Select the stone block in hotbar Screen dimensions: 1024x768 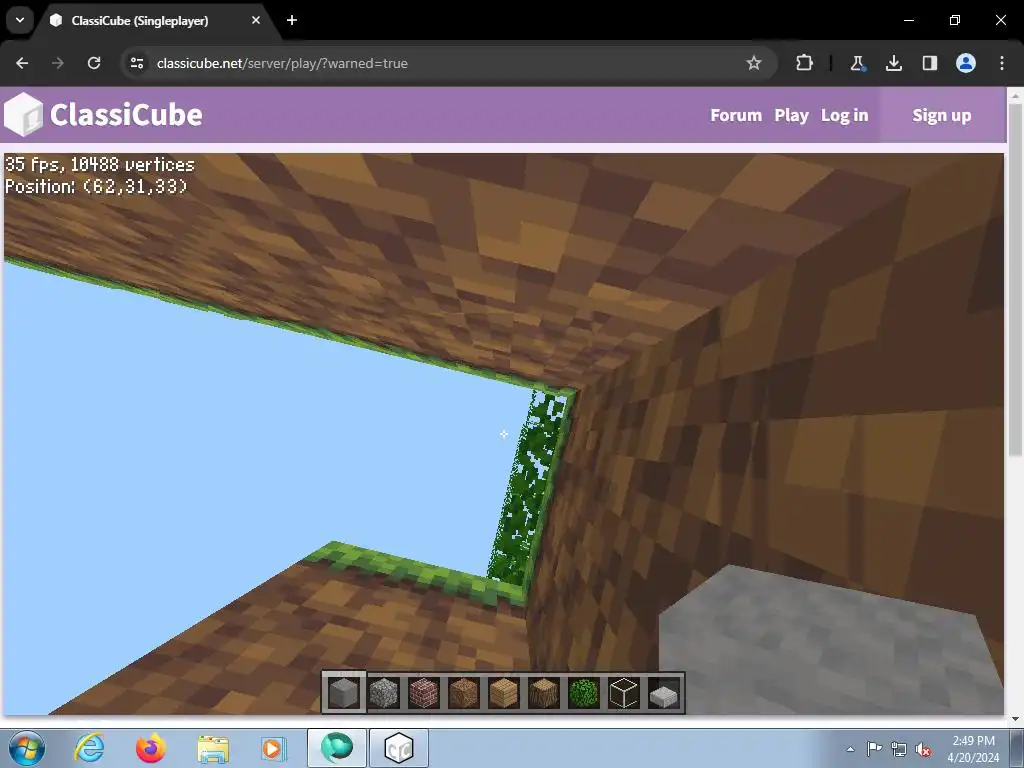click(344, 692)
